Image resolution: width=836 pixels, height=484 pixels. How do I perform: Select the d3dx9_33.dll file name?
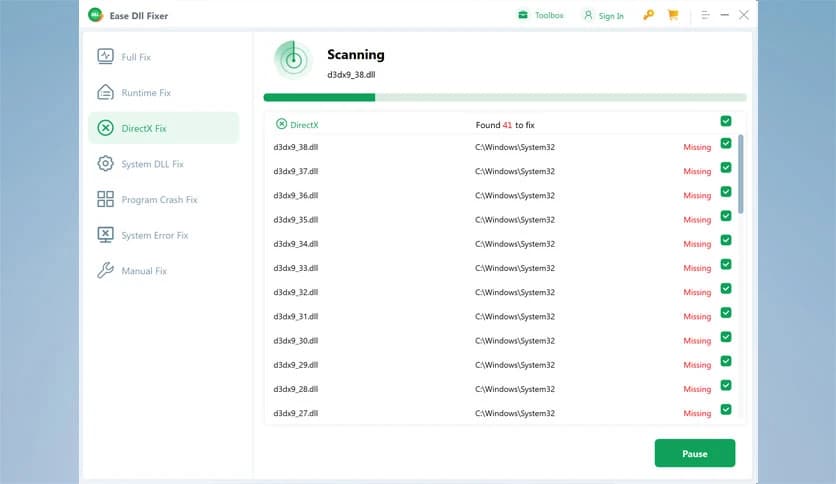296,268
